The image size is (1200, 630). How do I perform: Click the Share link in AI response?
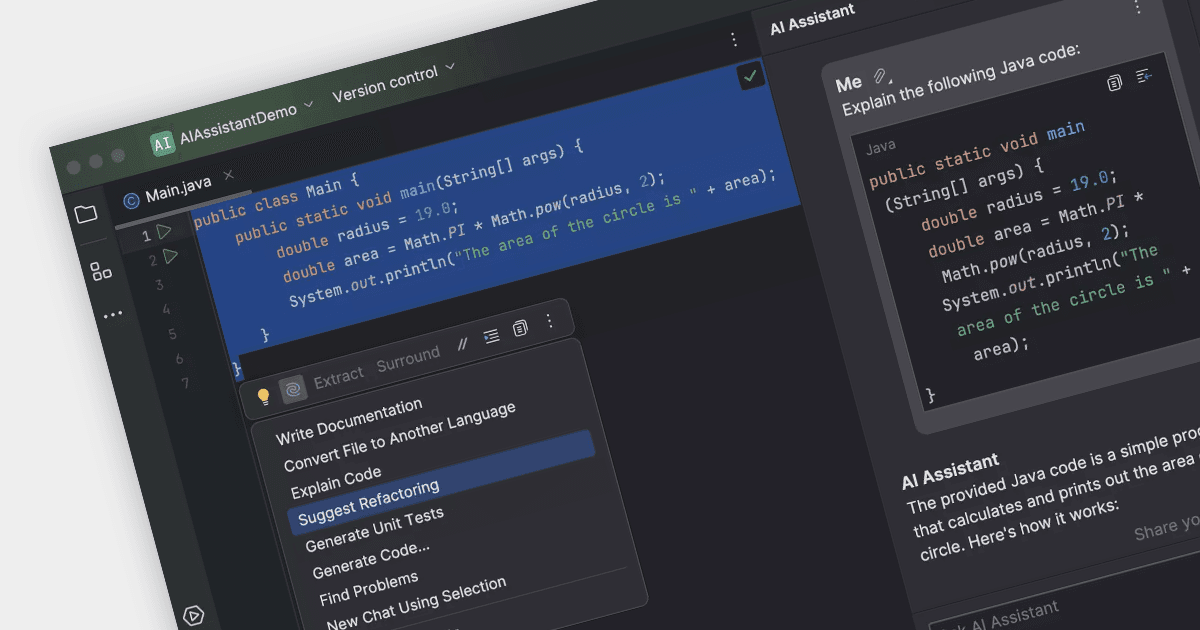(x=1167, y=528)
